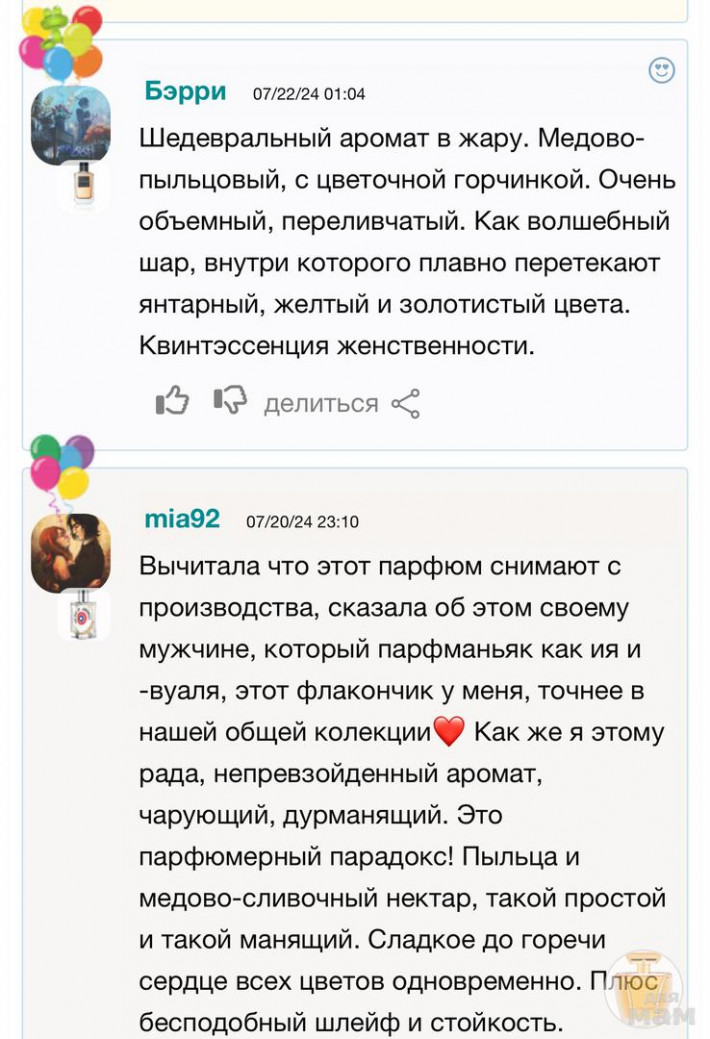The image size is (710, 1039).
Task: Click the balloons badge above mia92's avatar
Action: 62,467
